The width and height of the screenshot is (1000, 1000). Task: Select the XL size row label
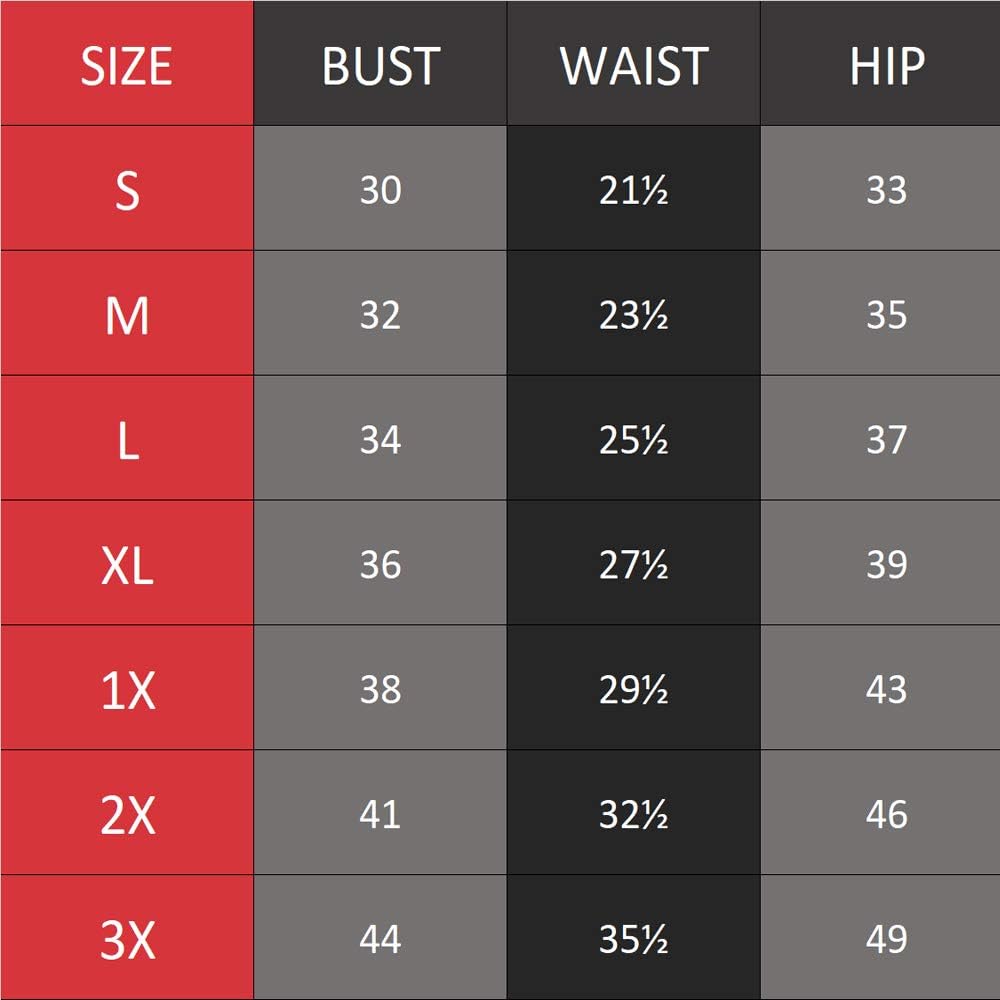coord(126,565)
